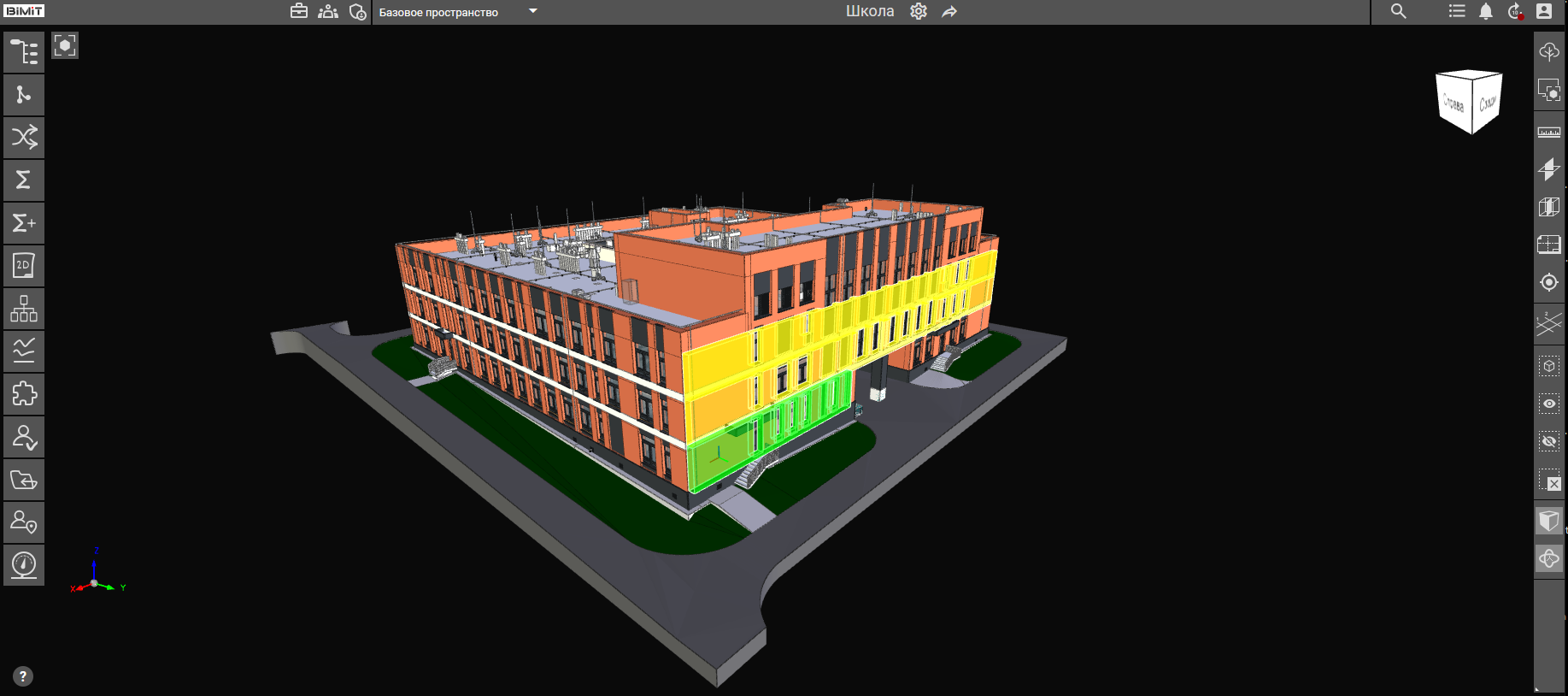Select the ruler measurement tool
Screen dimensions: 1568x696
(x=1548, y=133)
